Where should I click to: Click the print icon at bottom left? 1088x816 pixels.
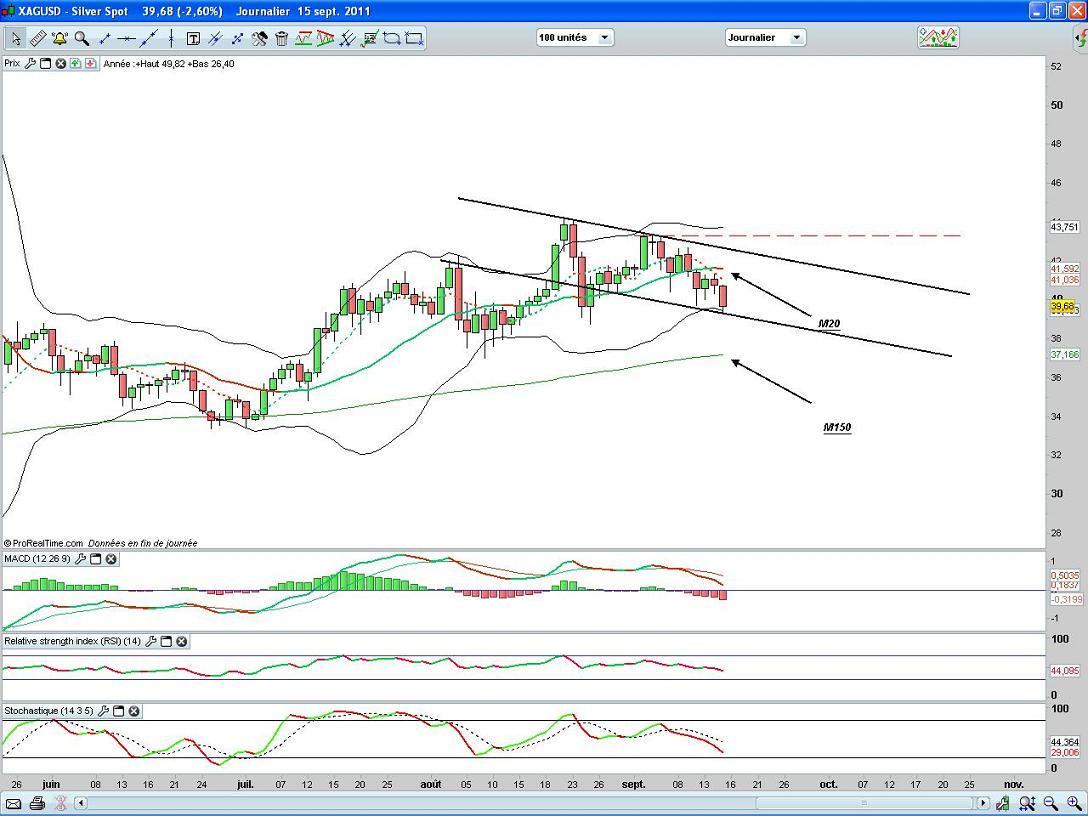pyautogui.click(x=37, y=803)
